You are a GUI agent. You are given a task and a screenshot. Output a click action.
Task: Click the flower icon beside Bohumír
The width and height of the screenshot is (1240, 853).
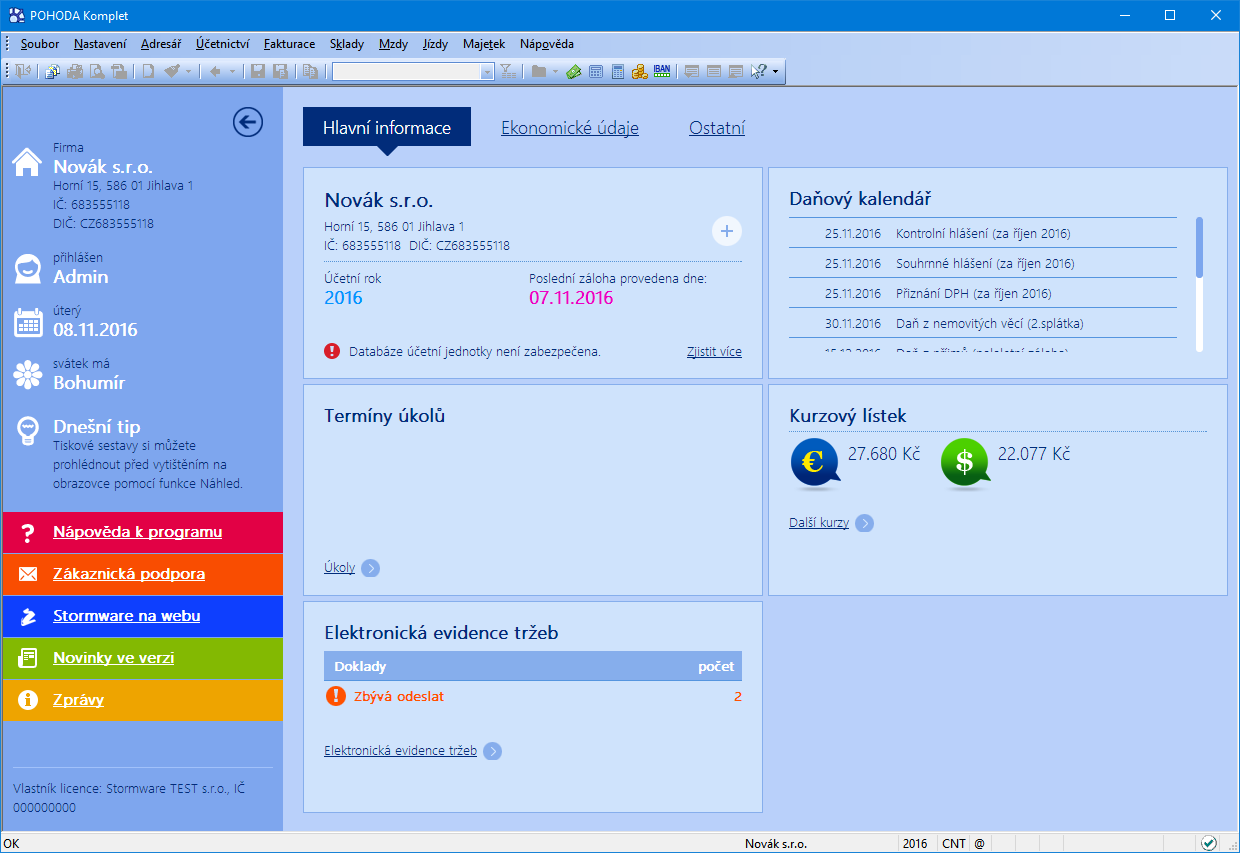click(x=27, y=375)
